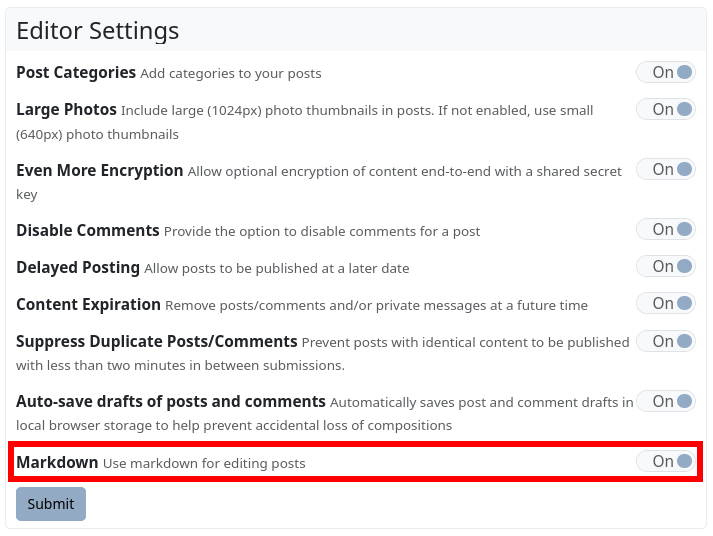The width and height of the screenshot is (713, 536).
Task: Click the Even More Encryption label
Action: click(100, 171)
